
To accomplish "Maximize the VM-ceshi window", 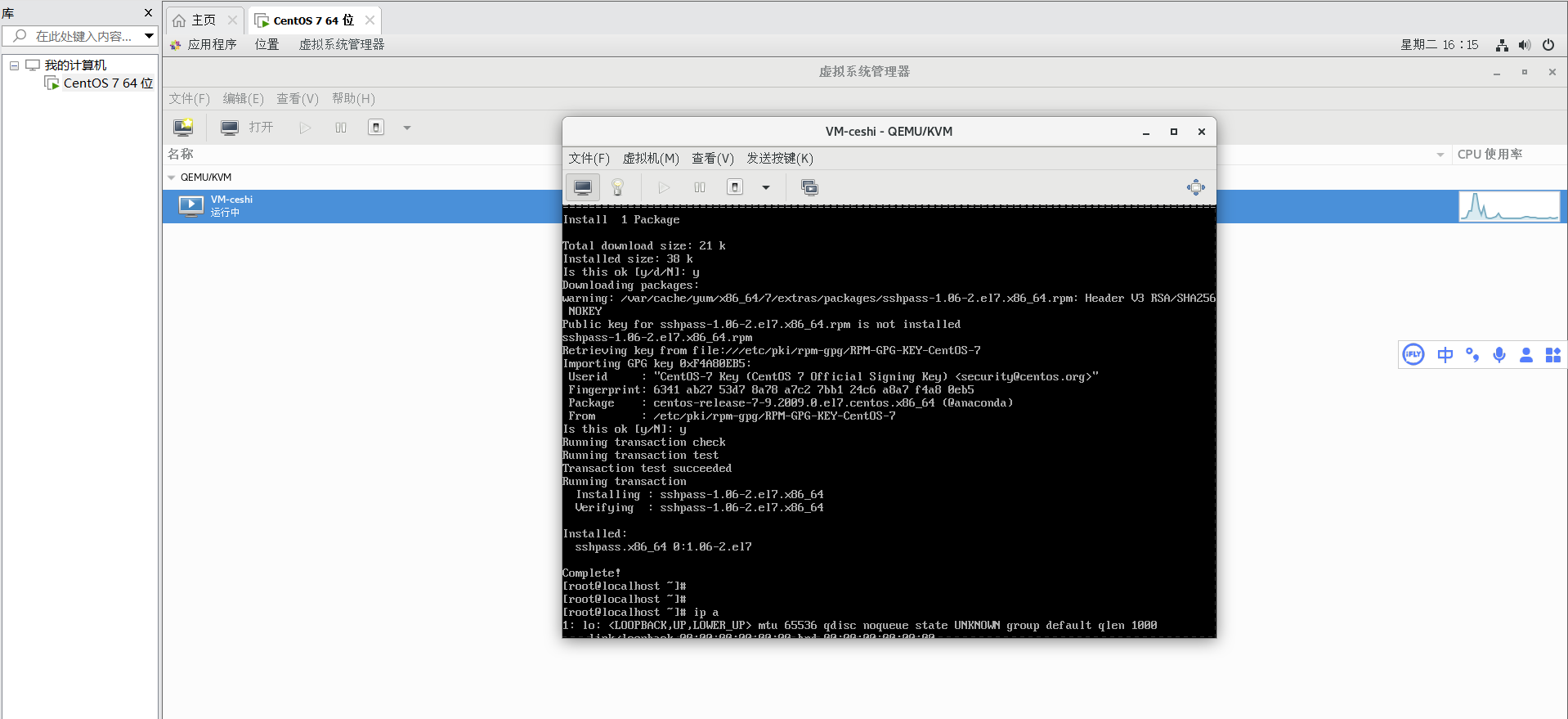I will 1174,132.
